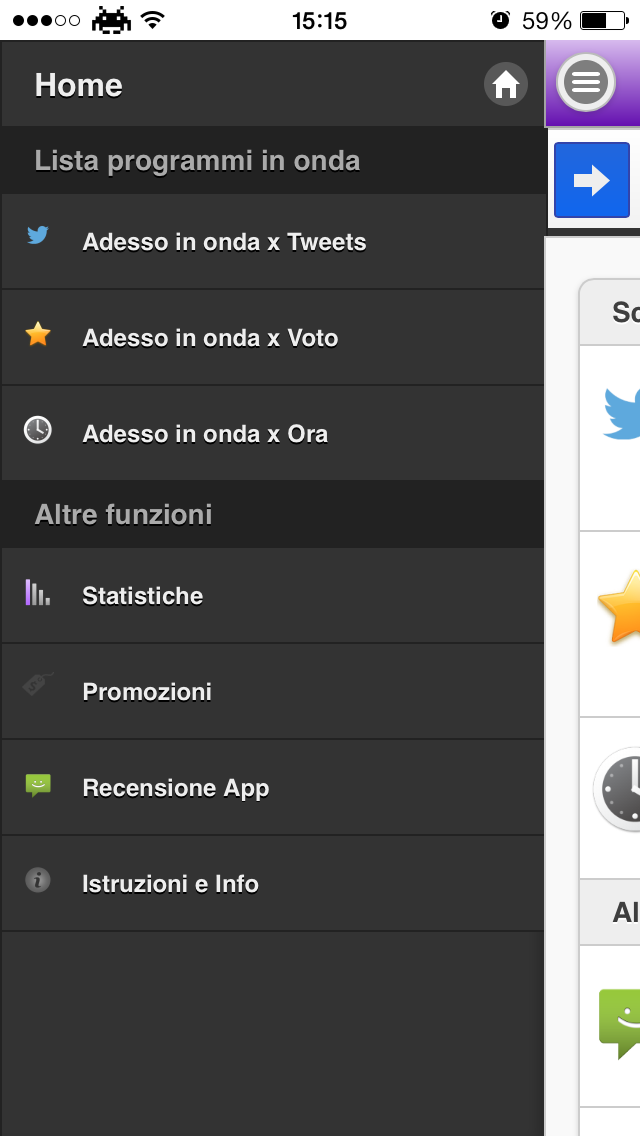
Task: Select Adesso in onda x Voto
Action: click(x=210, y=338)
